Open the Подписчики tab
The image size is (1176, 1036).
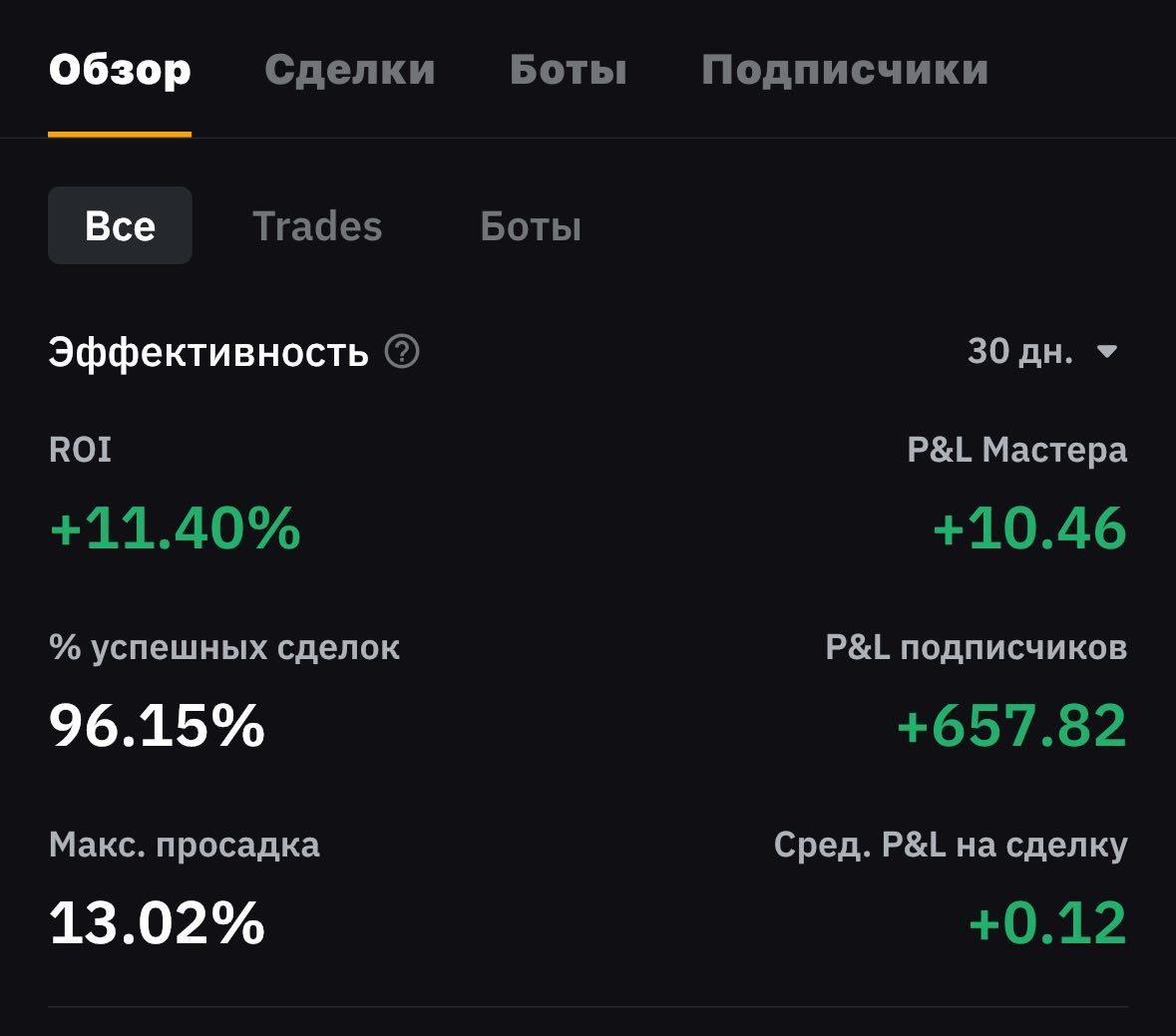pos(844,70)
